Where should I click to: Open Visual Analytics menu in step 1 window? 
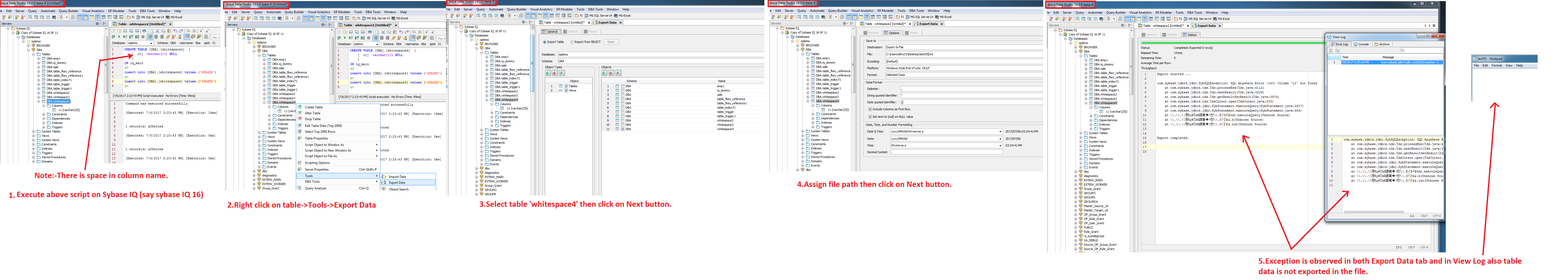[93, 11]
